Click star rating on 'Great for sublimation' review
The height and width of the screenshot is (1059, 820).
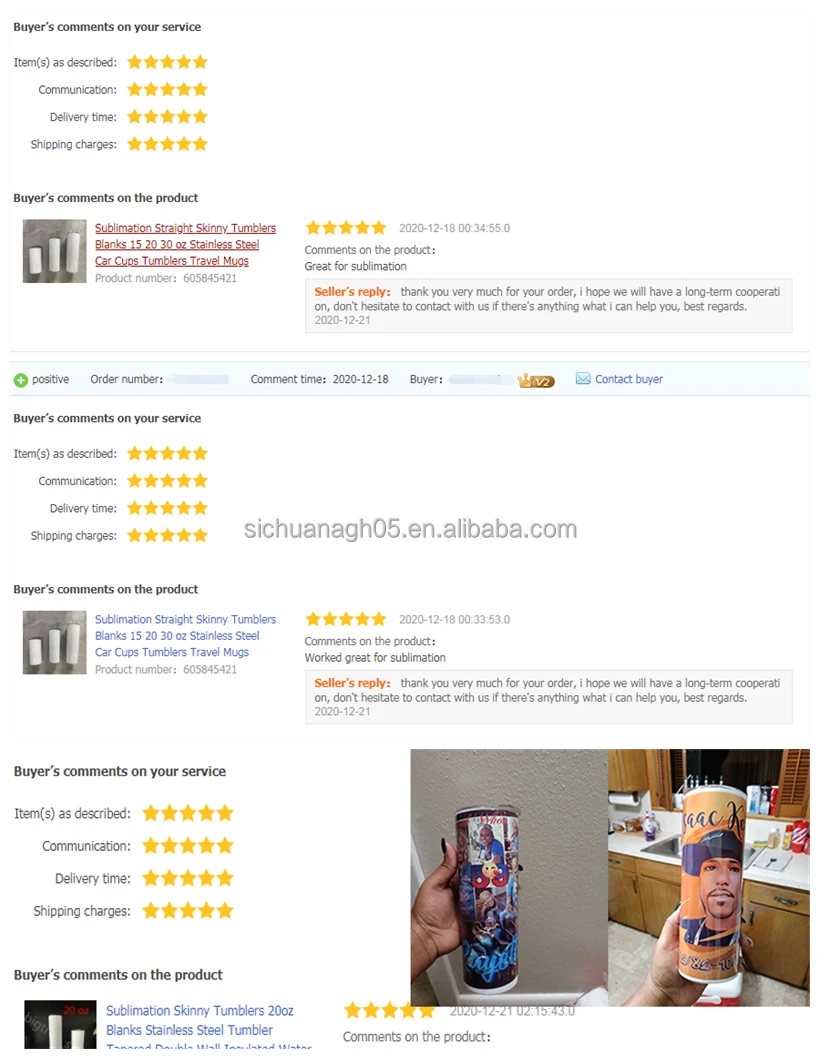[345, 228]
